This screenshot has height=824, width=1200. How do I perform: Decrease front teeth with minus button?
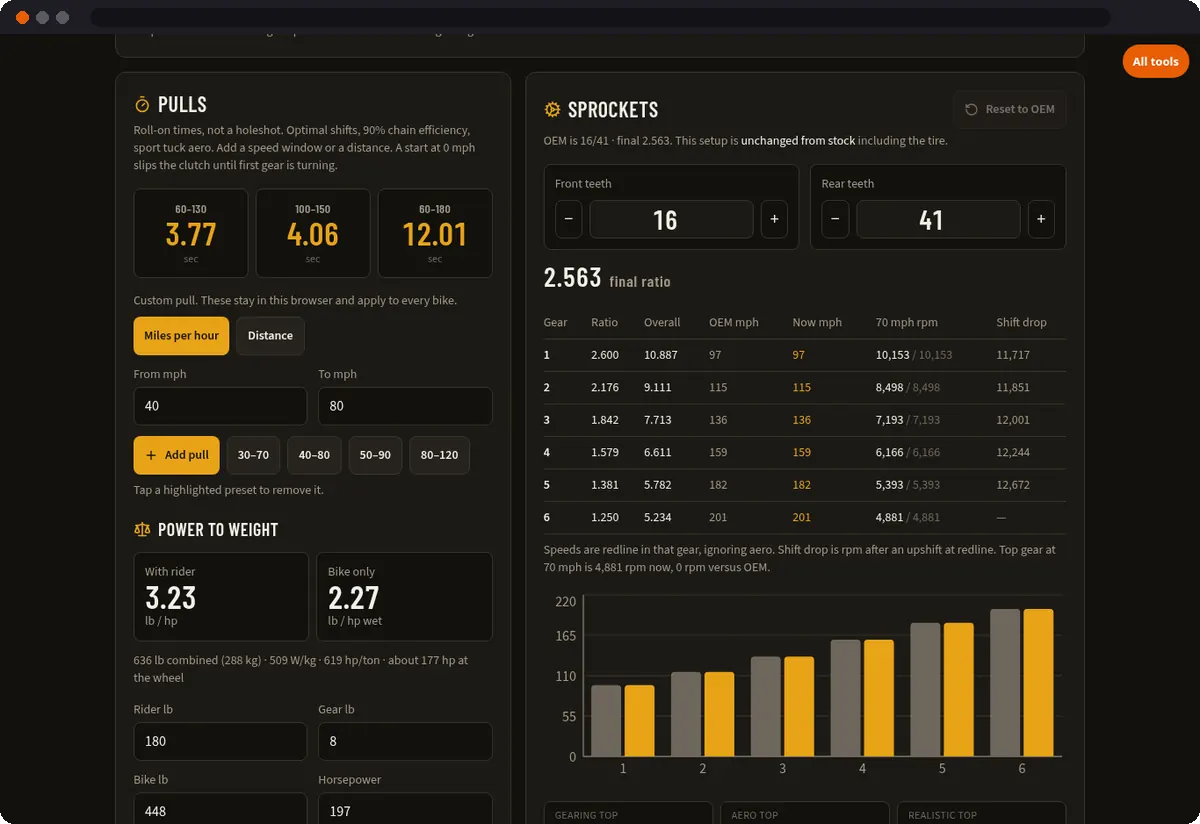point(568,219)
